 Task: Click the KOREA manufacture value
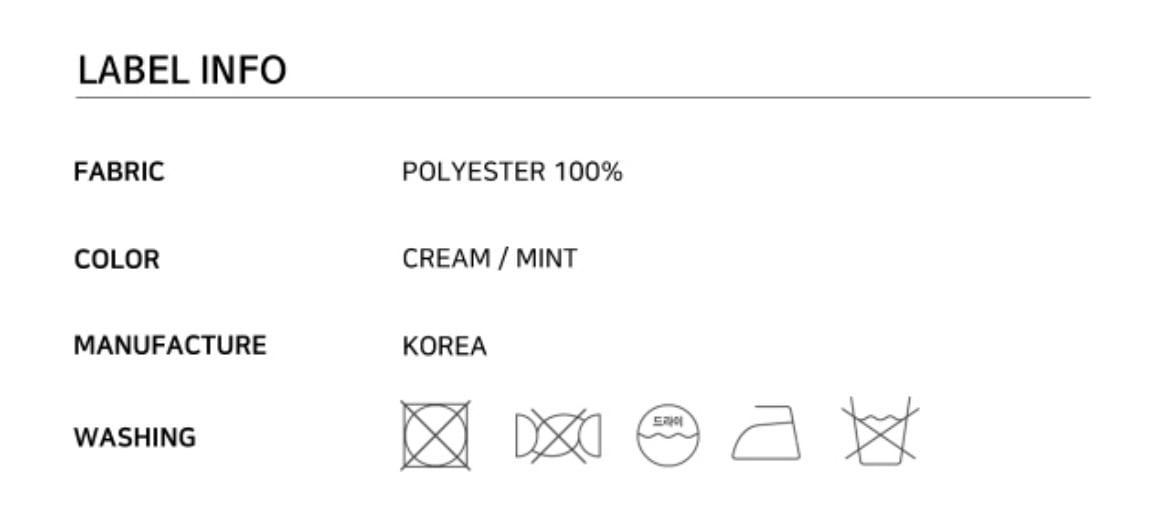445,346
